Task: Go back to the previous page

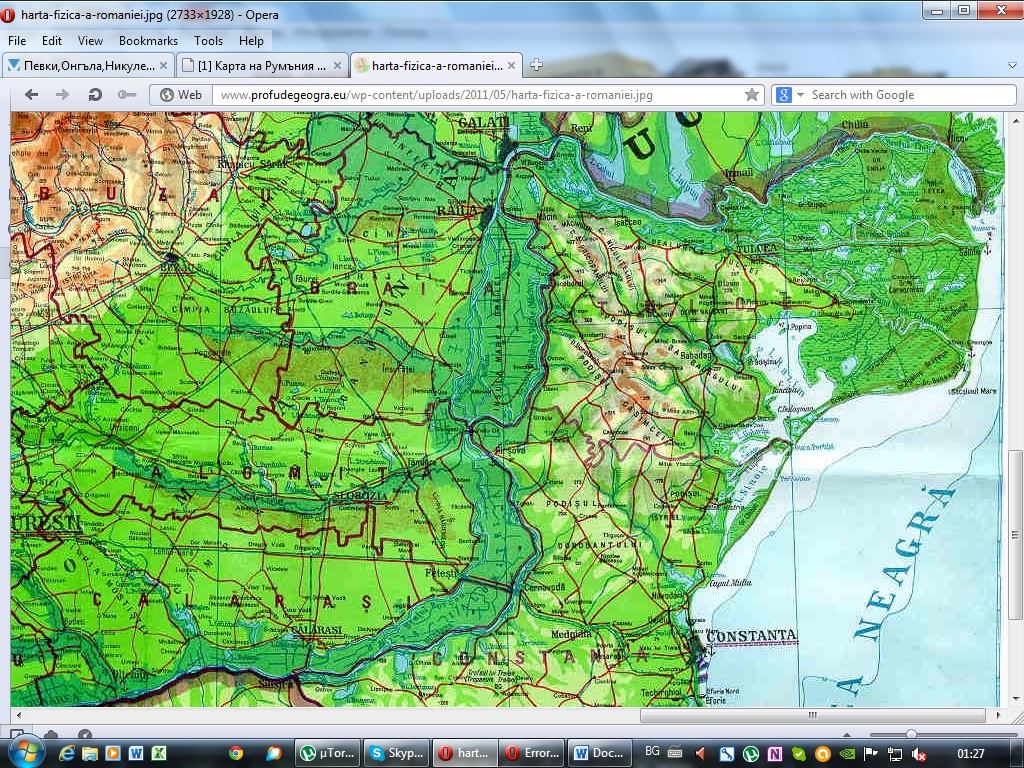Action: pos(31,94)
